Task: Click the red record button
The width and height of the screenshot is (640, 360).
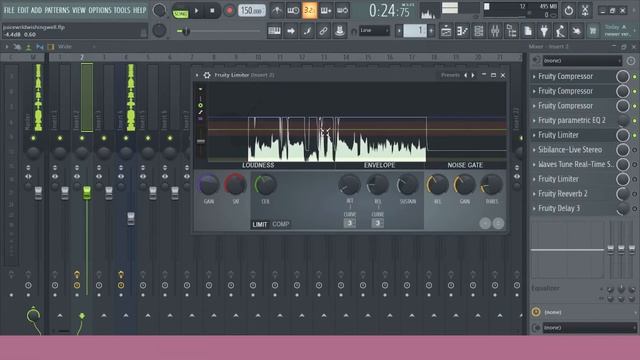Action: [229, 11]
